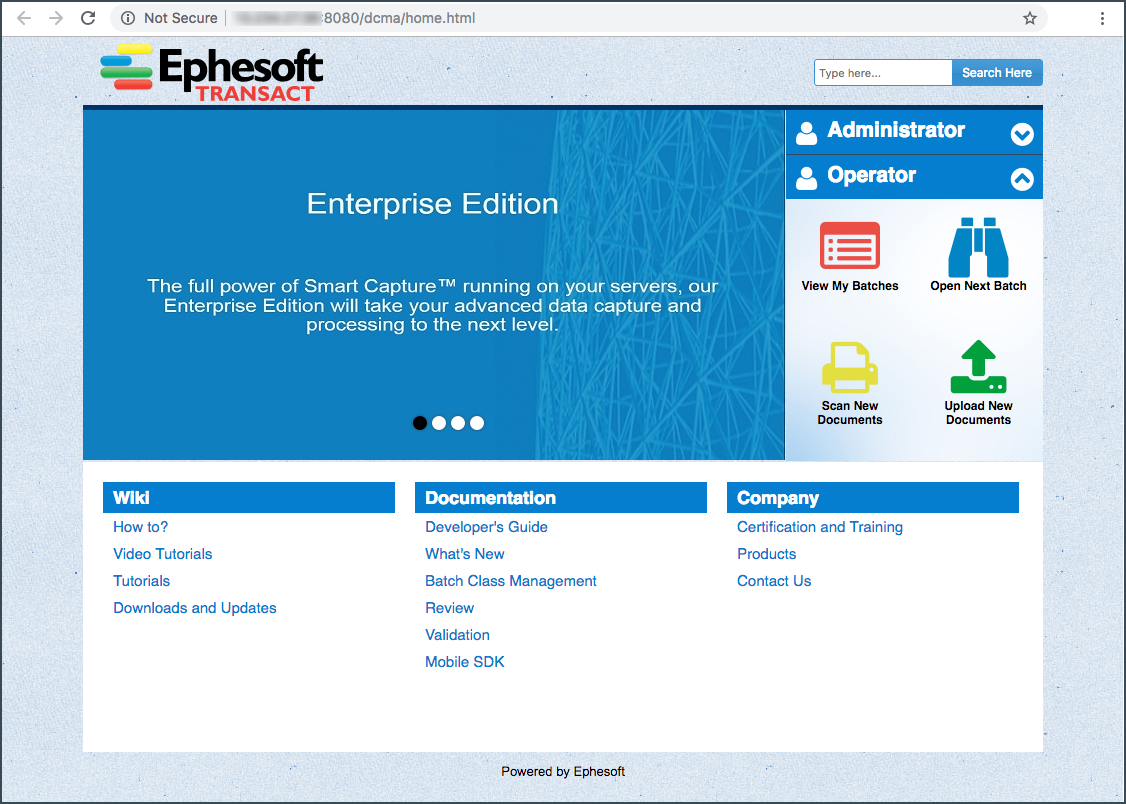The height and width of the screenshot is (804, 1126).
Task: Open the Products link
Action: tap(767, 554)
